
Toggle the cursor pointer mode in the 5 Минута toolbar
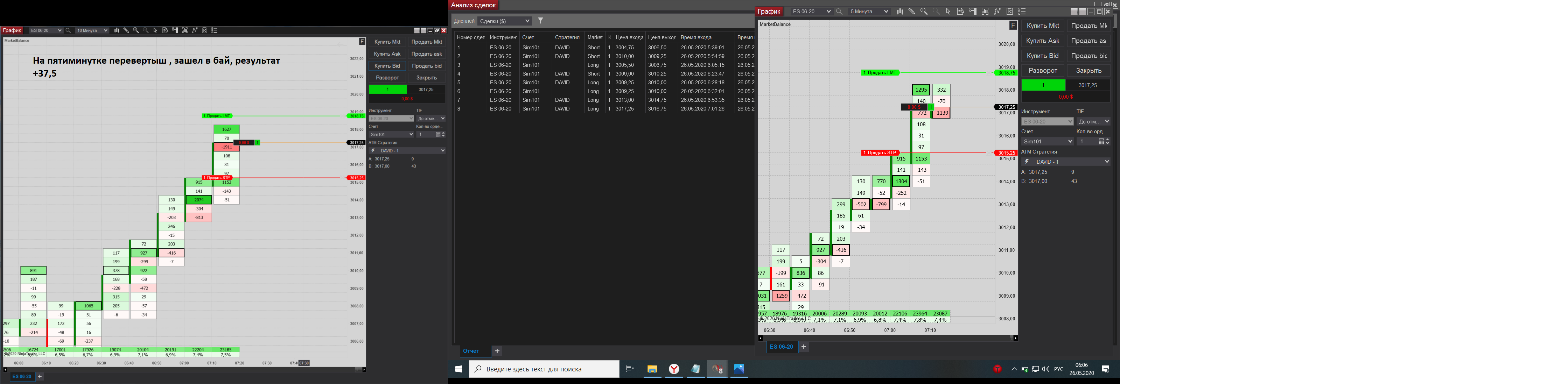948,12
